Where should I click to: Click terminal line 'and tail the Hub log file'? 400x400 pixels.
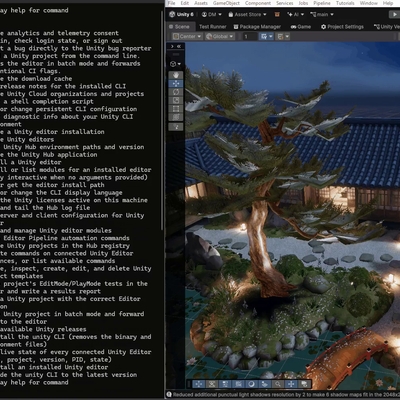45,207
